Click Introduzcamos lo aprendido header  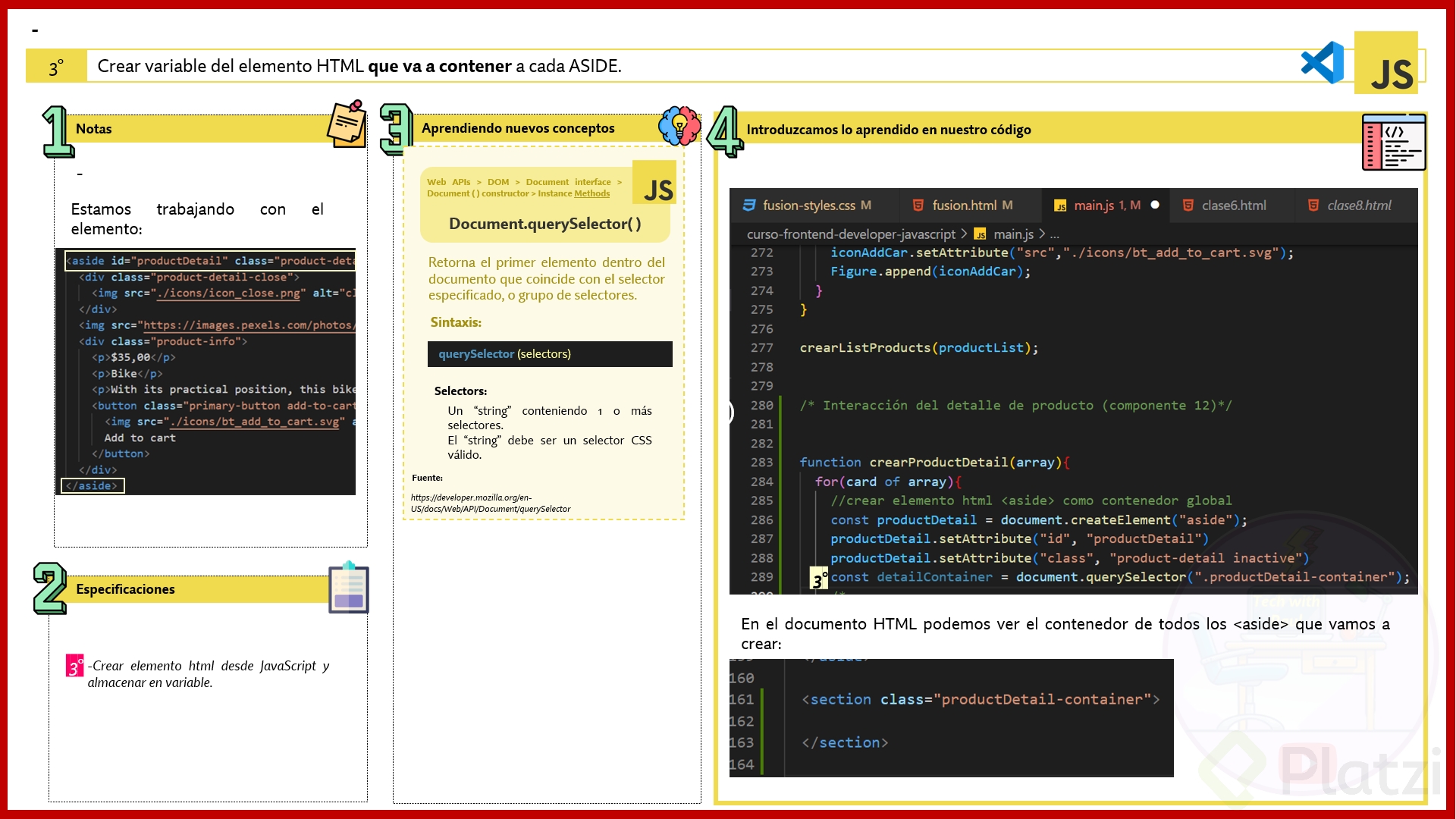point(889,130)
